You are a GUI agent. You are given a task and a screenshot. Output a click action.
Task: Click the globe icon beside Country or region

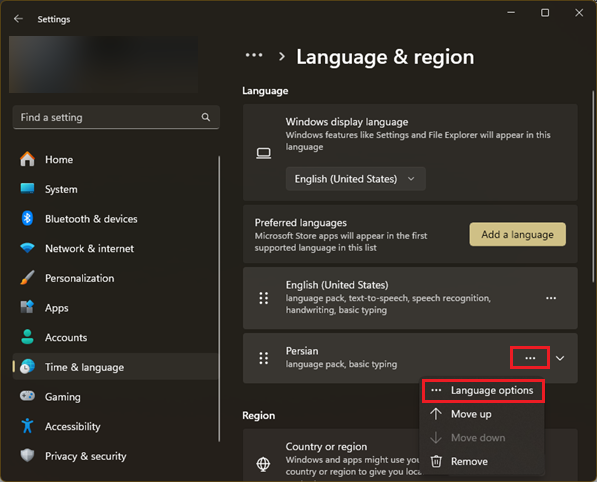(263, 464)
